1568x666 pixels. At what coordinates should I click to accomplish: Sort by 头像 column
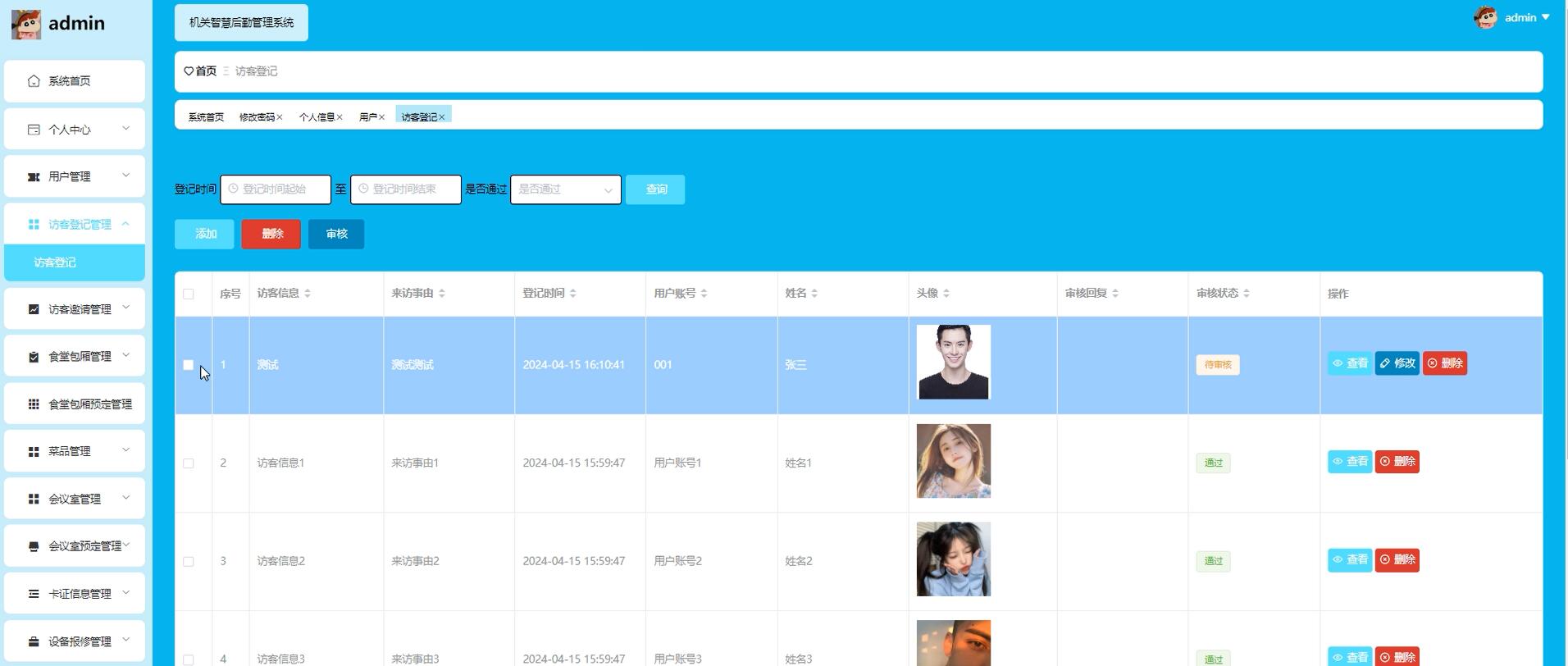tap(946, 294)
